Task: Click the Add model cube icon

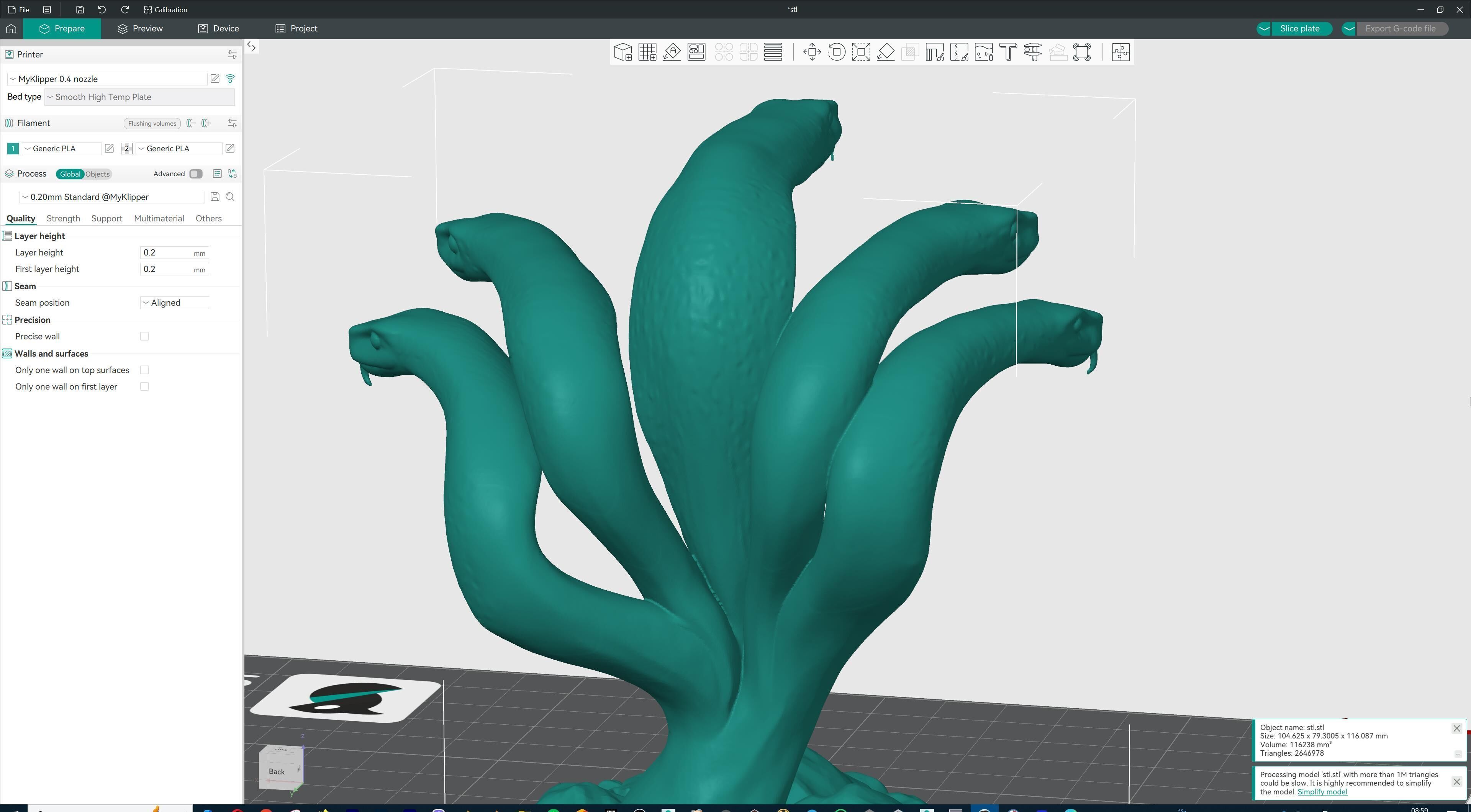Action: click(622, 52)
